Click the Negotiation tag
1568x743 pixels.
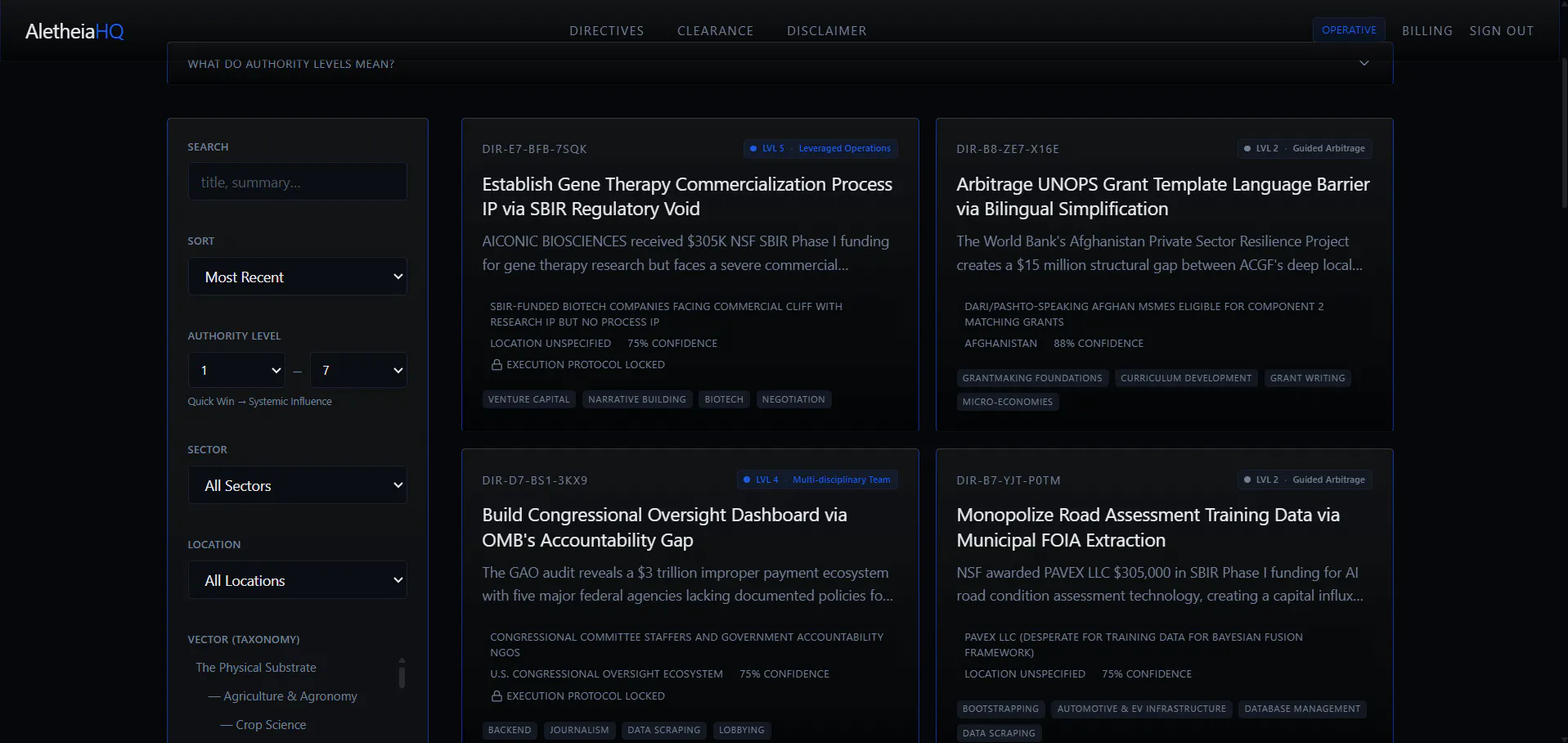pyautogui.click(x=793, y=399)
